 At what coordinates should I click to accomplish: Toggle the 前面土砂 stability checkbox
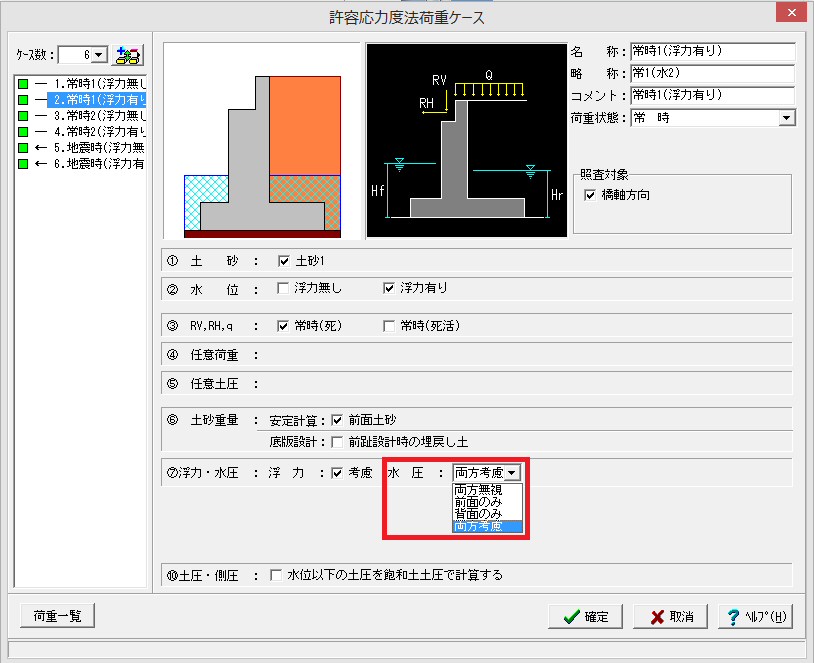(337, 420)
